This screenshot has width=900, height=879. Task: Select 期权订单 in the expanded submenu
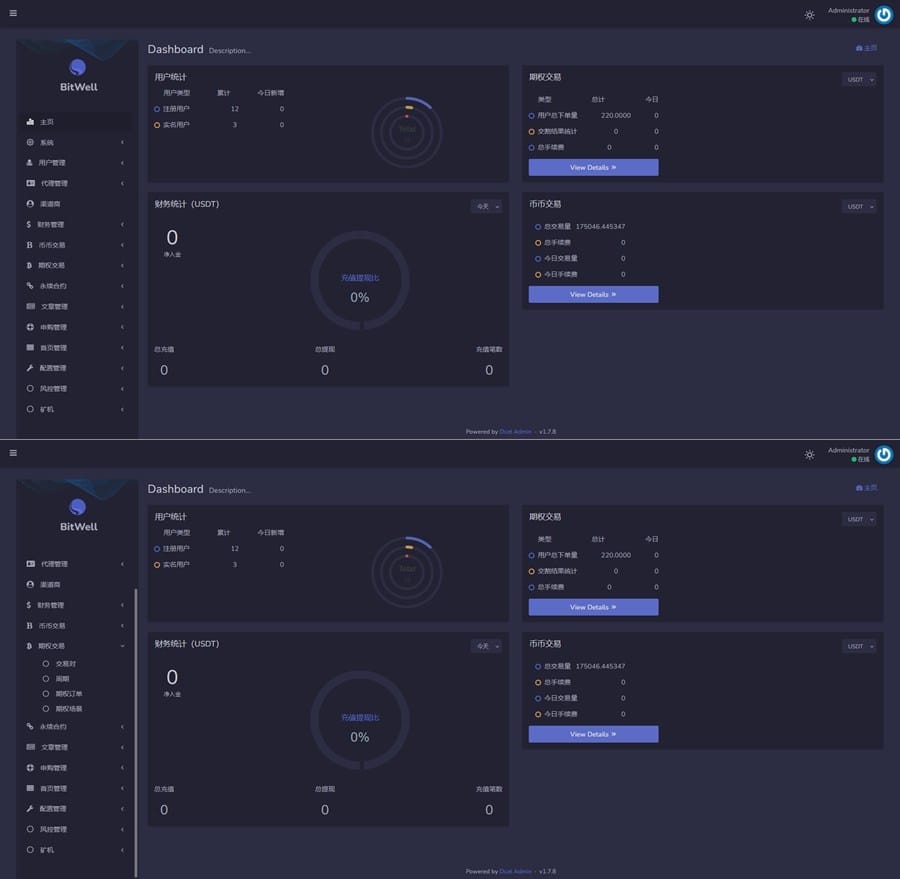[x=65, y=693]
